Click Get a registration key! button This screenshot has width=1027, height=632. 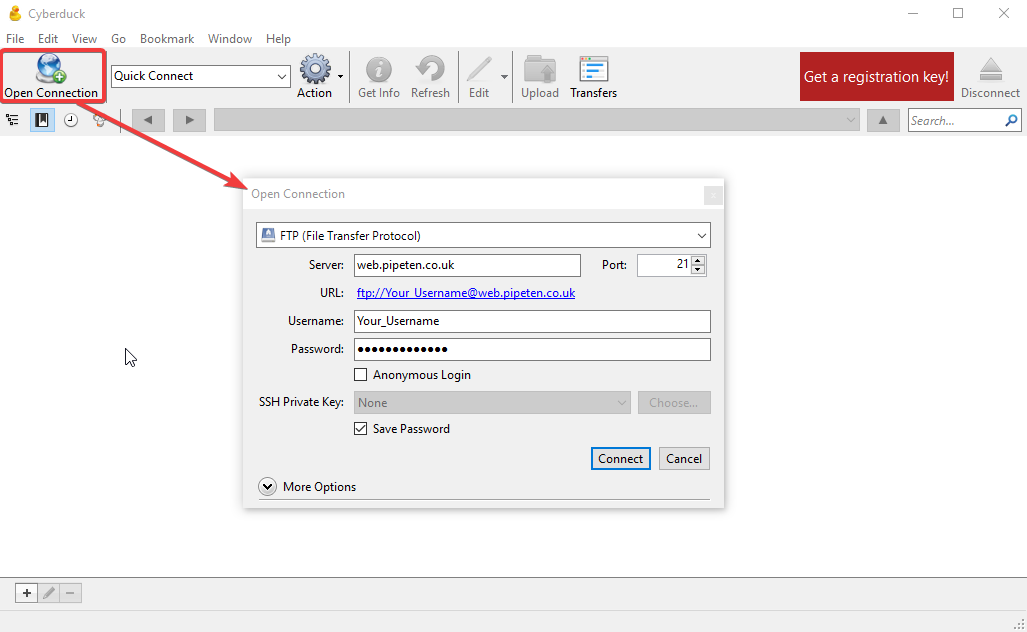(x=876, y=77)
